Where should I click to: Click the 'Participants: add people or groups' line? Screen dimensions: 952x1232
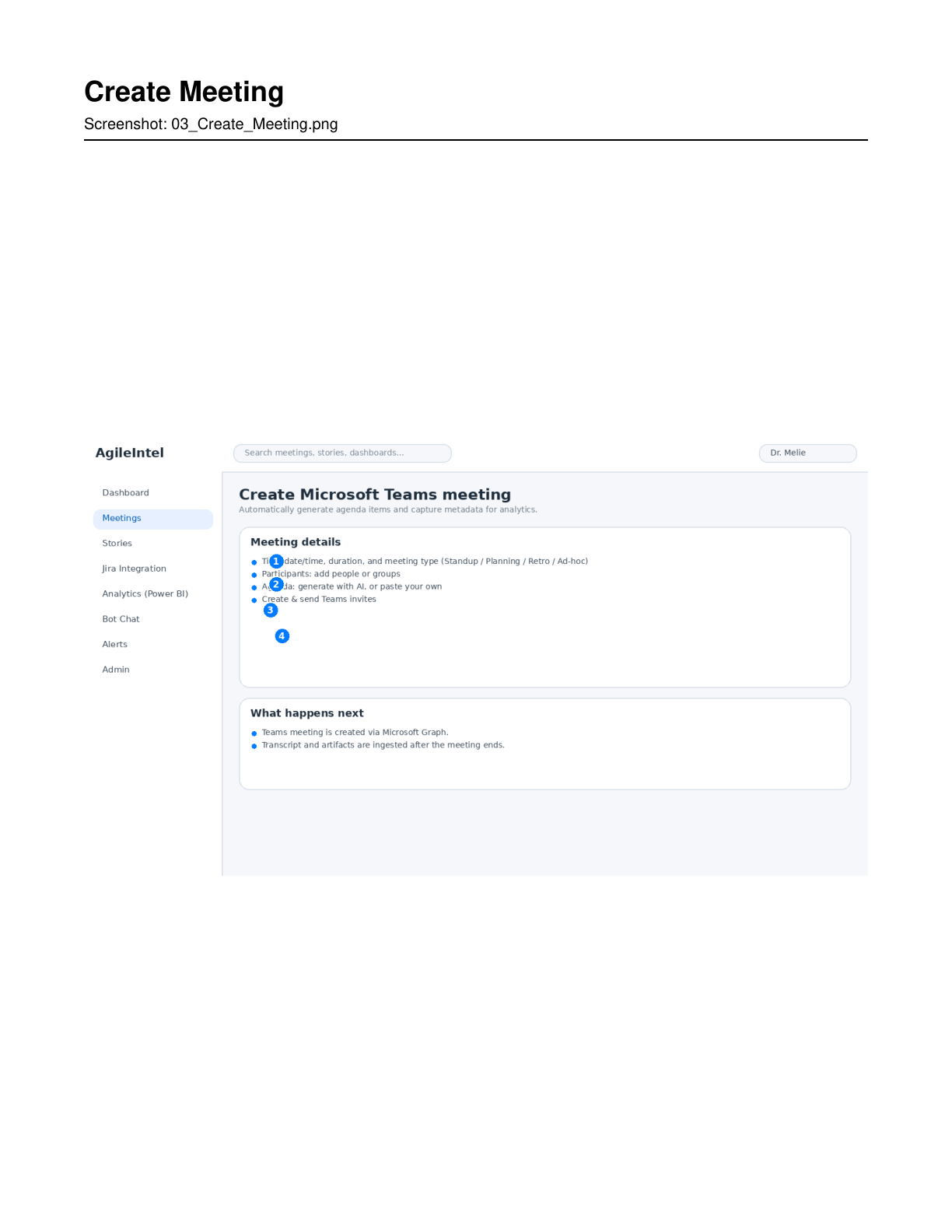(x=331, y=574)
